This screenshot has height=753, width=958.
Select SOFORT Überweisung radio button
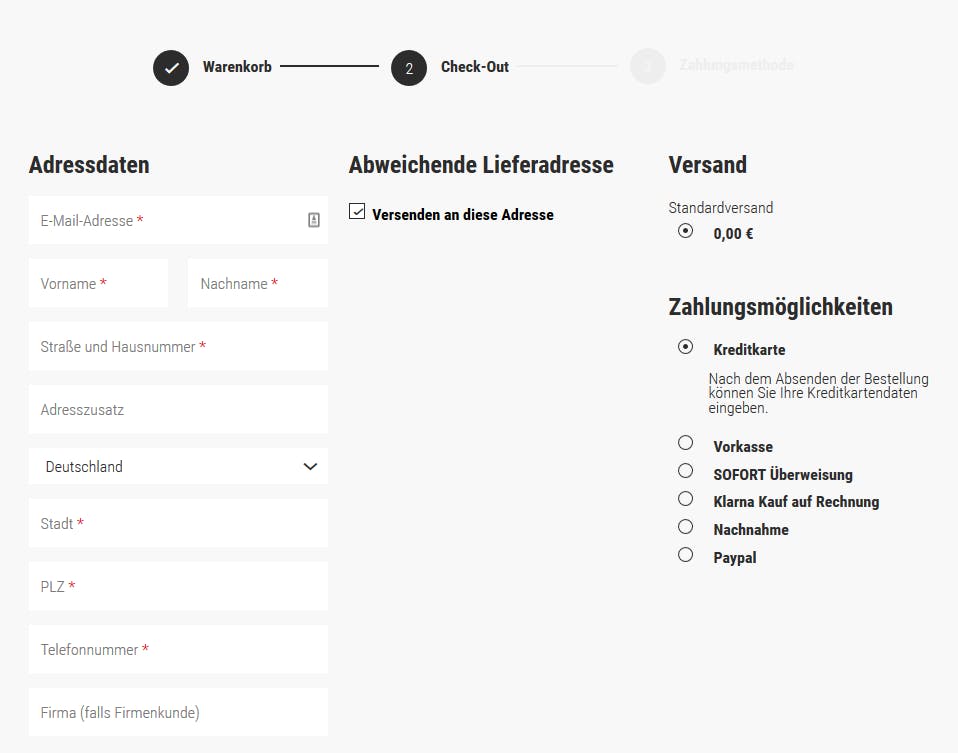pos(686,471)
